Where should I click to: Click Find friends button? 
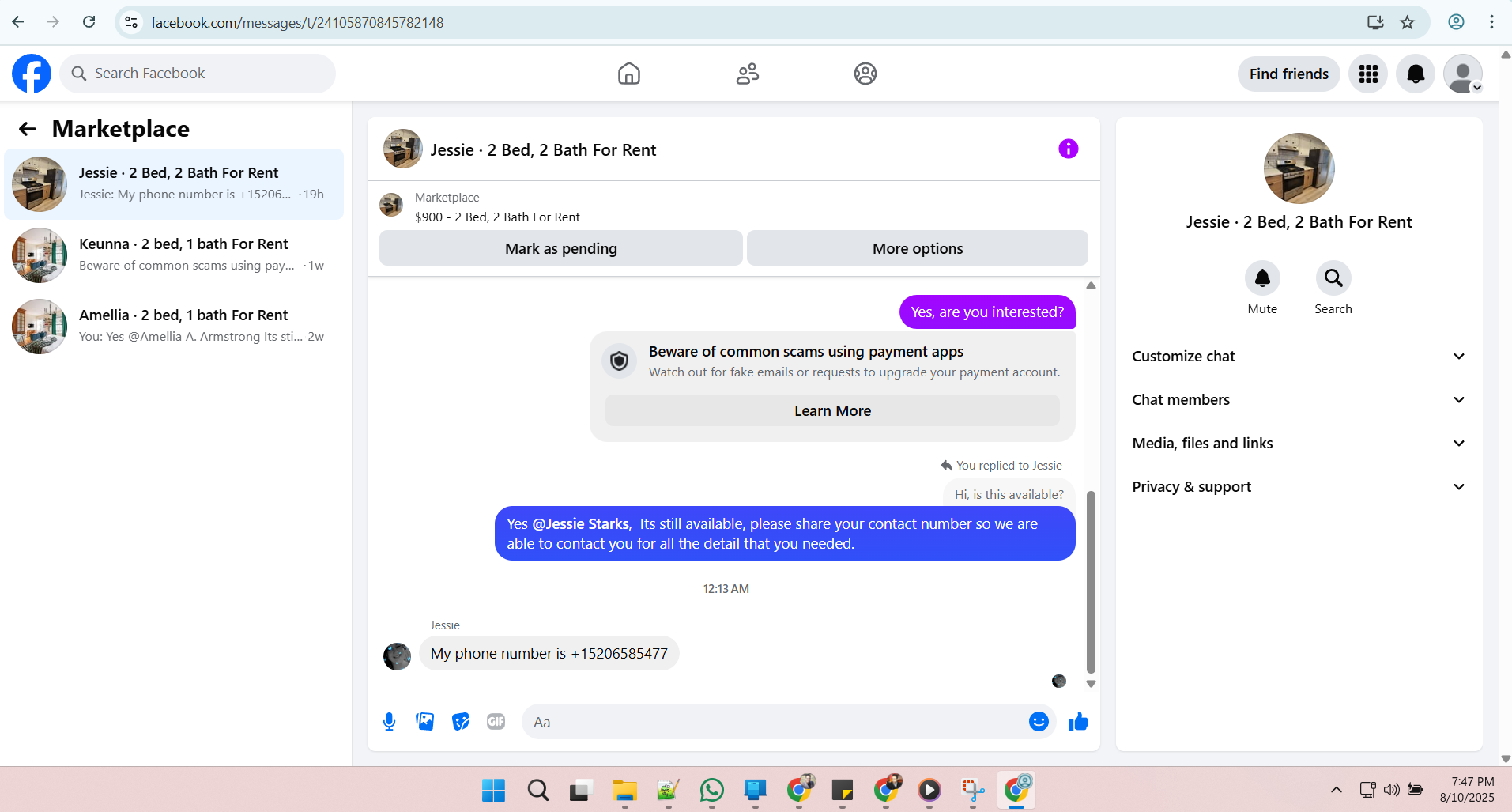coord(1289,74)
